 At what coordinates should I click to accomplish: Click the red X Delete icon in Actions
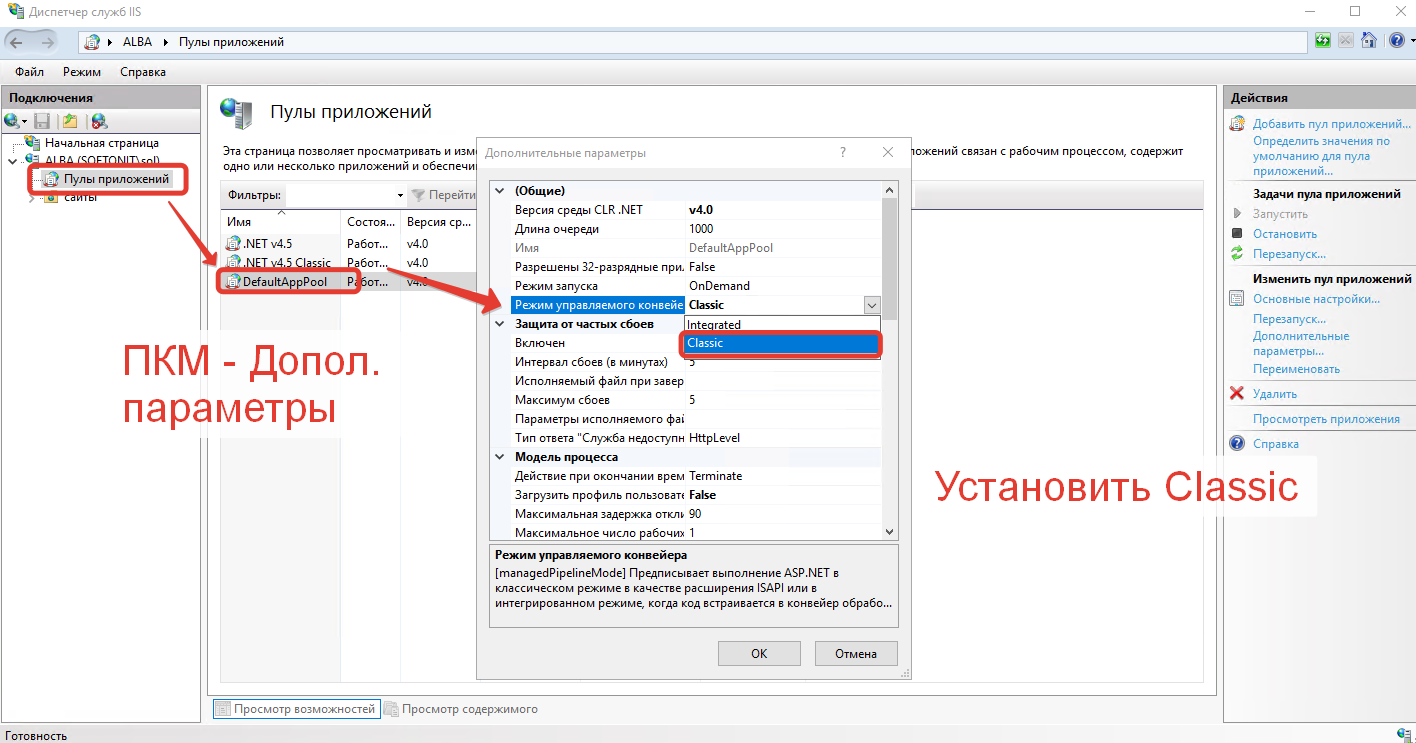click(x=1237, y=394)
